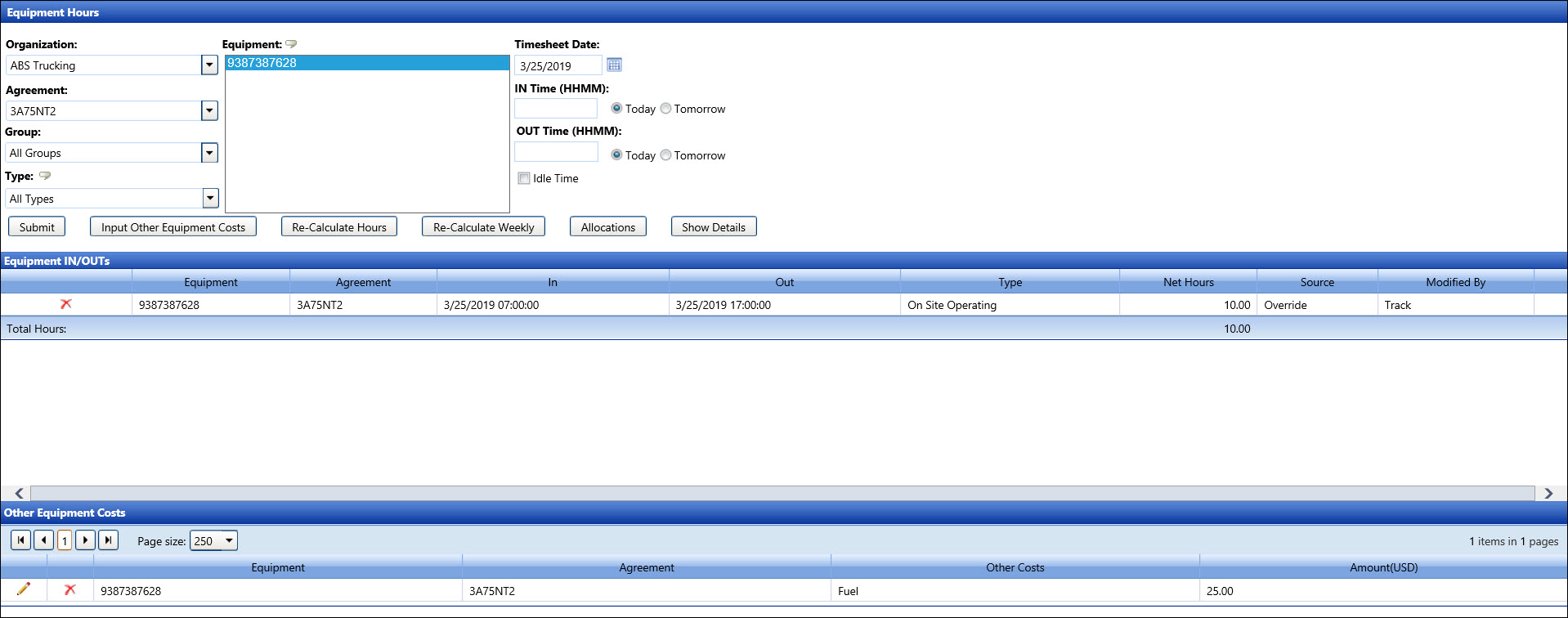Delete the Equipment IN/OUT row with red X

(66, 304)
